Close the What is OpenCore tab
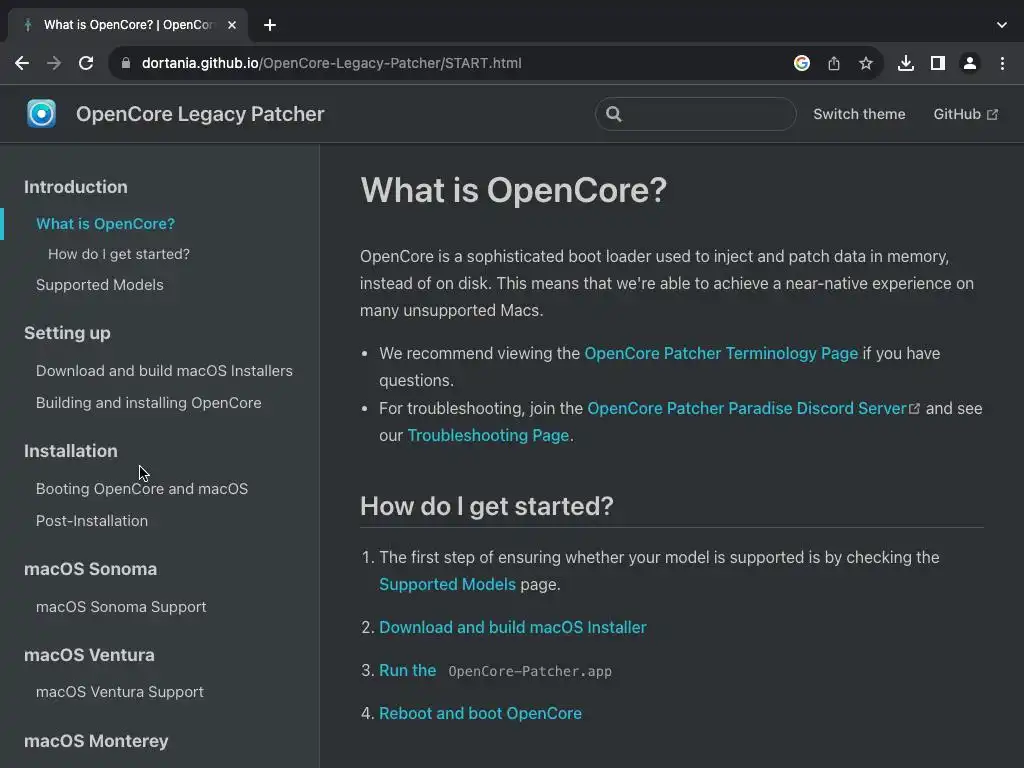The width and height of the screenshot is (1024, 768). [x=232, y=25]
